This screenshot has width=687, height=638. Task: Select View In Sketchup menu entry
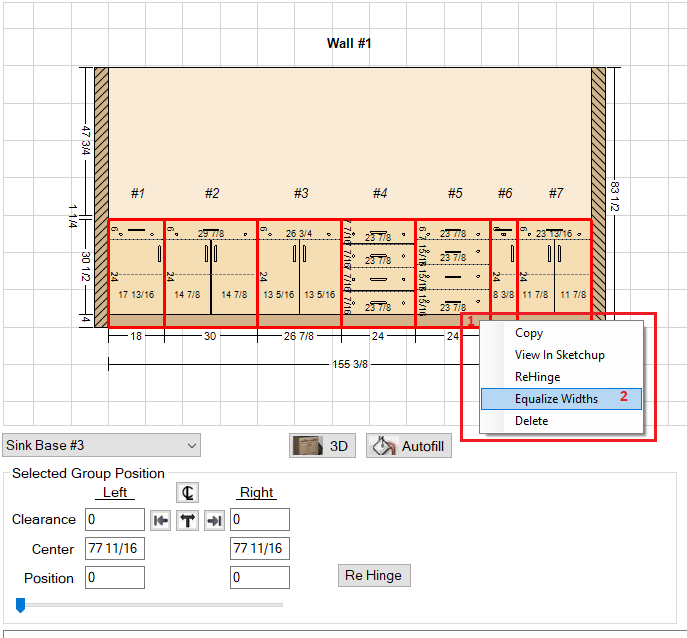pyautogui.click(x=560, y=355)
